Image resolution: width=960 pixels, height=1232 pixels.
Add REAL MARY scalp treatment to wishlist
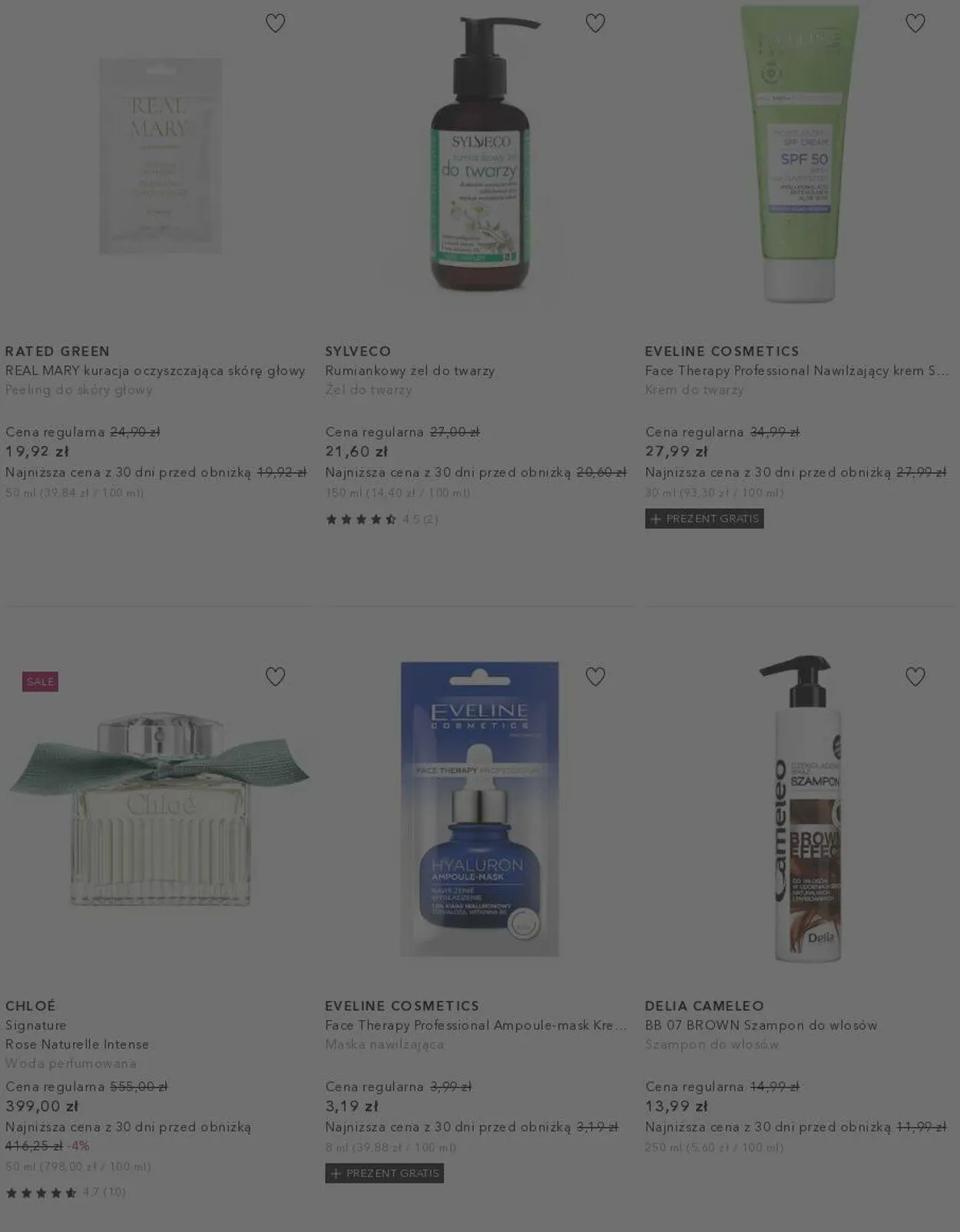pyautogui.click(x=275, y=23)
